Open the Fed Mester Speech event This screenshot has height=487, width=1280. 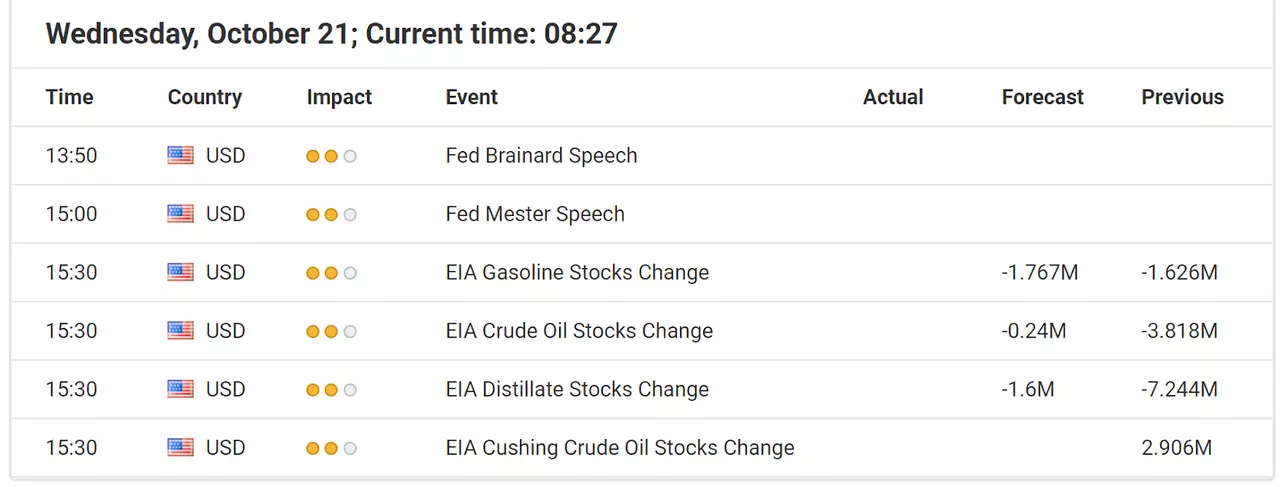pos(535,214)
